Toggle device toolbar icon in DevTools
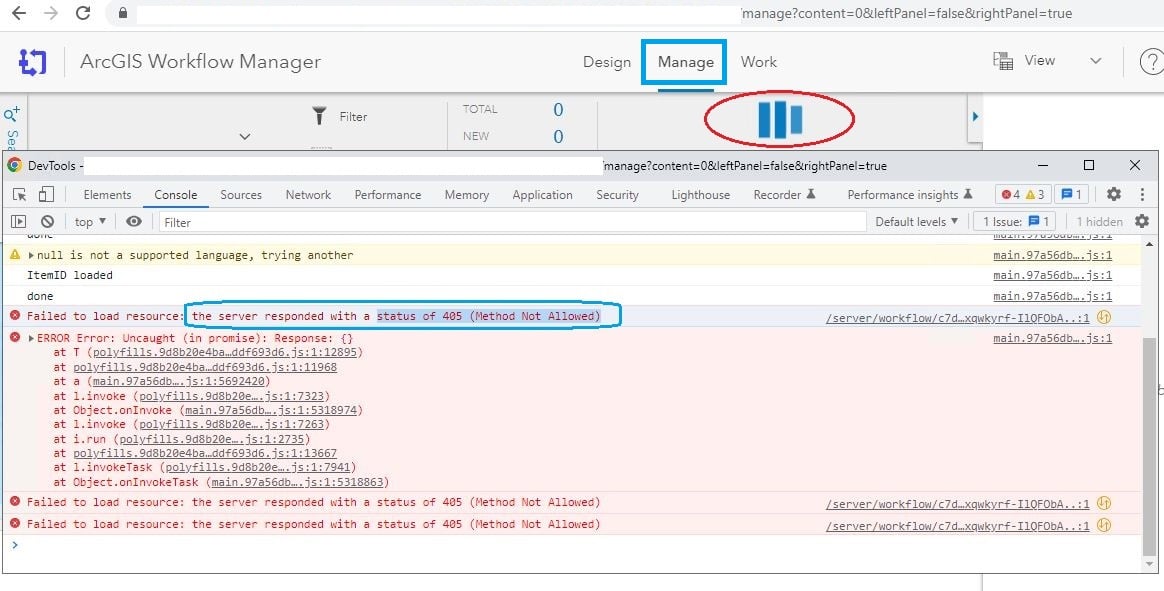The image size is (1164, 591). [46, 195]
